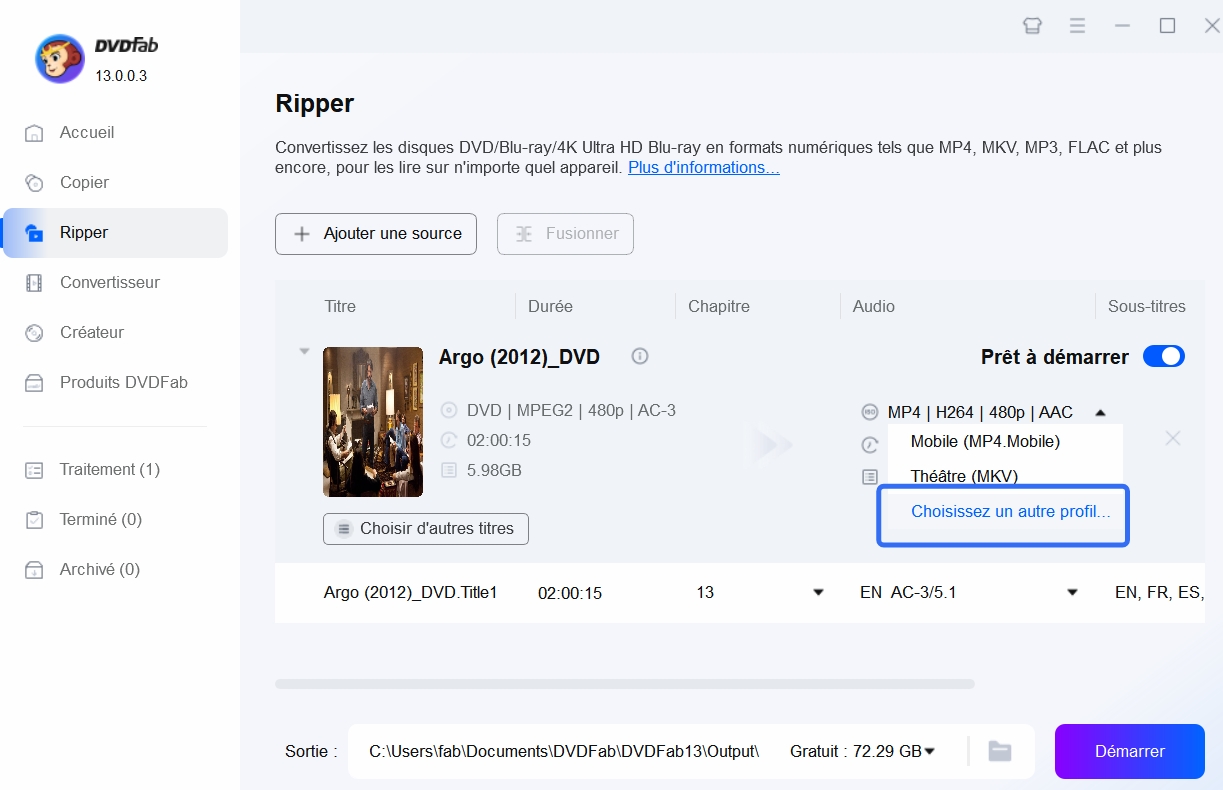Screen dimensions: 1223x790
Task: Click the merge icon in Fusionner
Action: (x=524, y=234)
